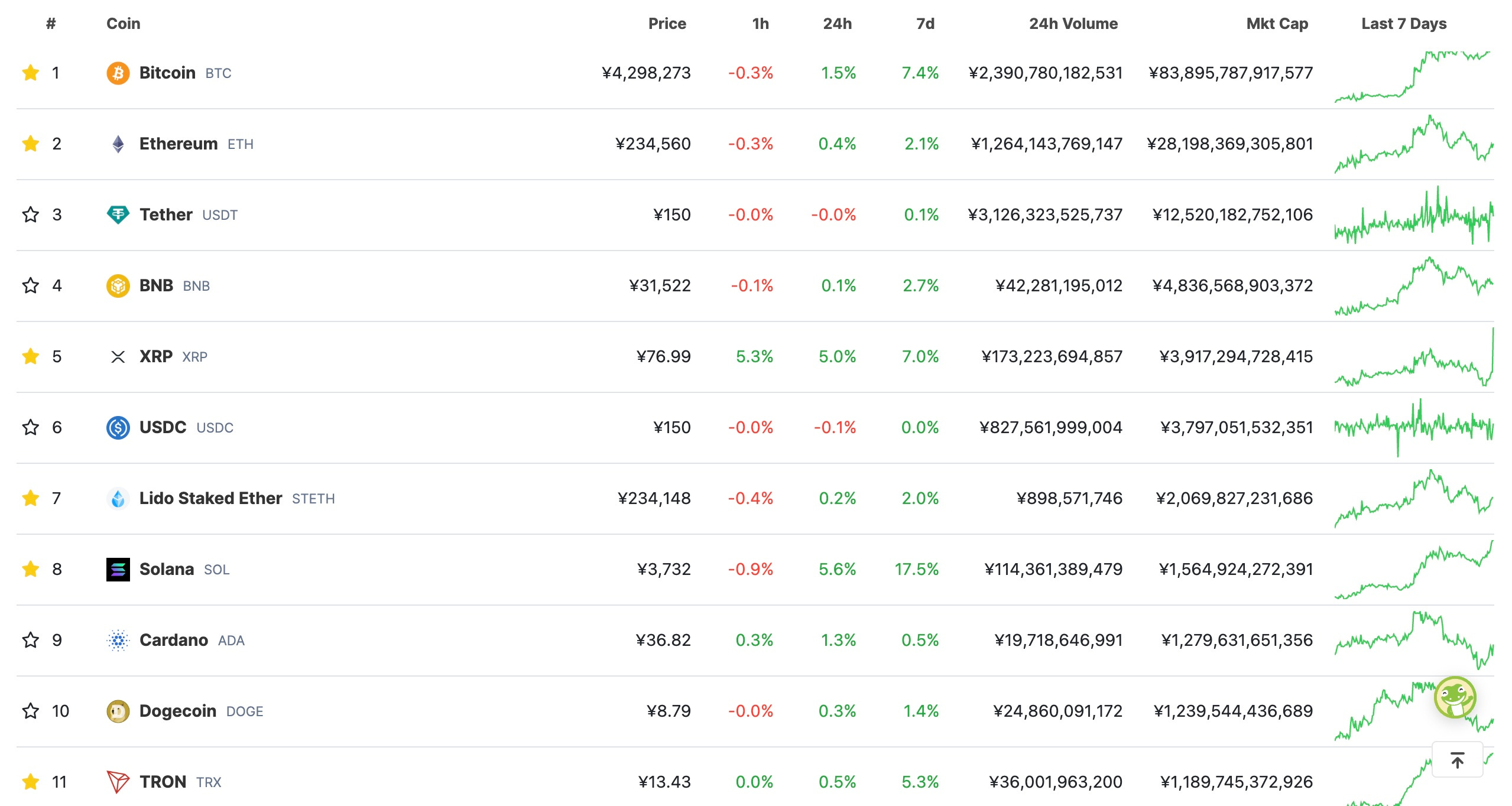Select Solana 7d value 17.5%

click(916, 569)
